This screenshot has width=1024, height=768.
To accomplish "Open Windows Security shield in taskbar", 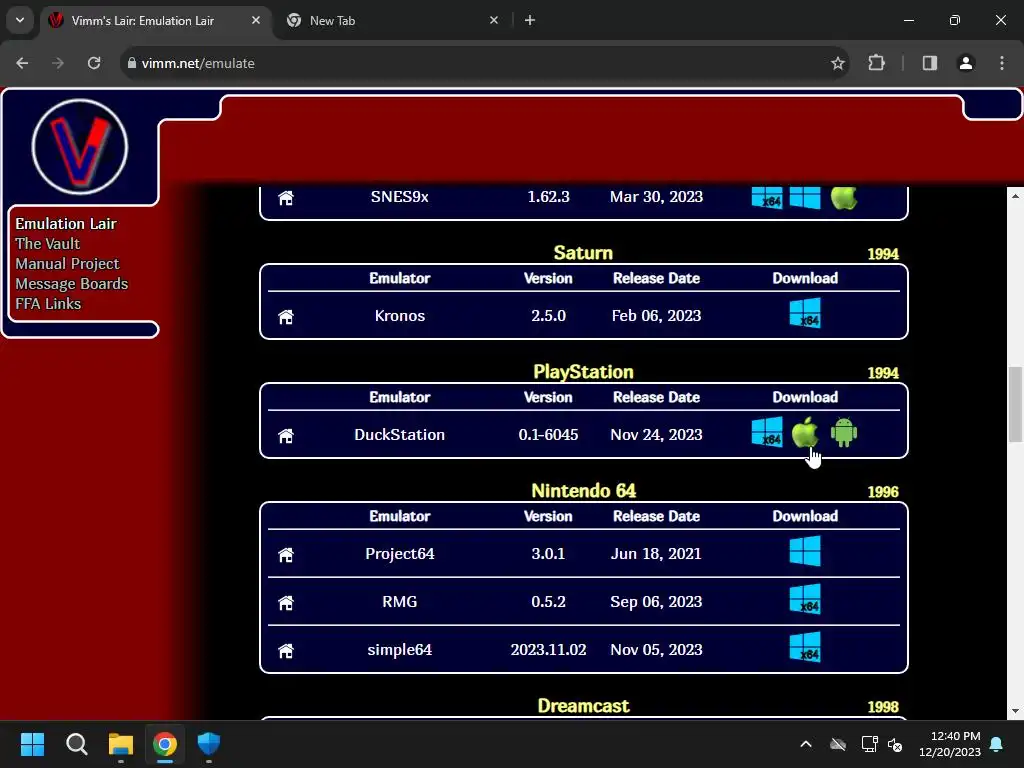I will pos(209,744).
